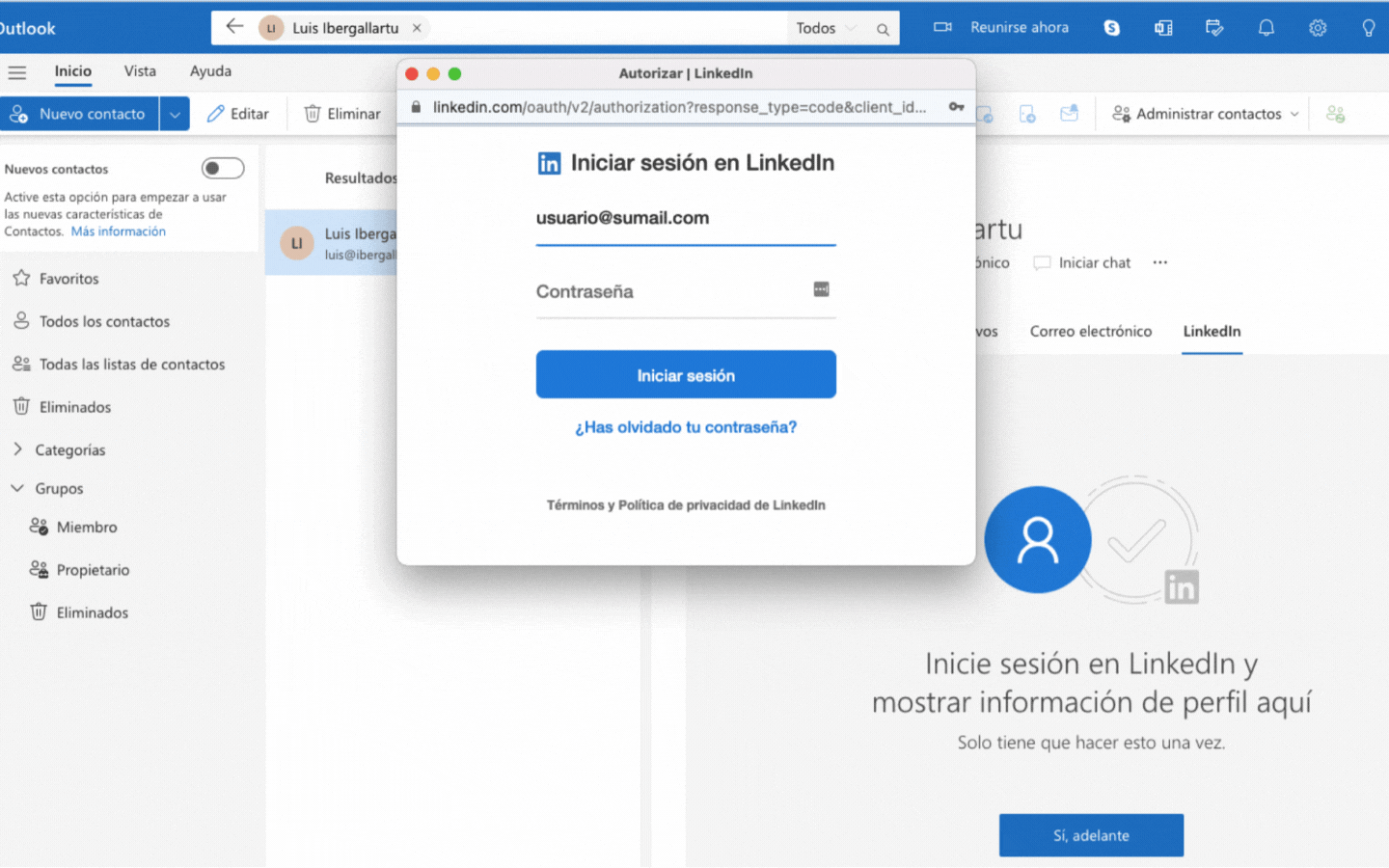Viewport: 1389px width, 868px height.
Task: Click the key icon in address bar
Action: 956,107
